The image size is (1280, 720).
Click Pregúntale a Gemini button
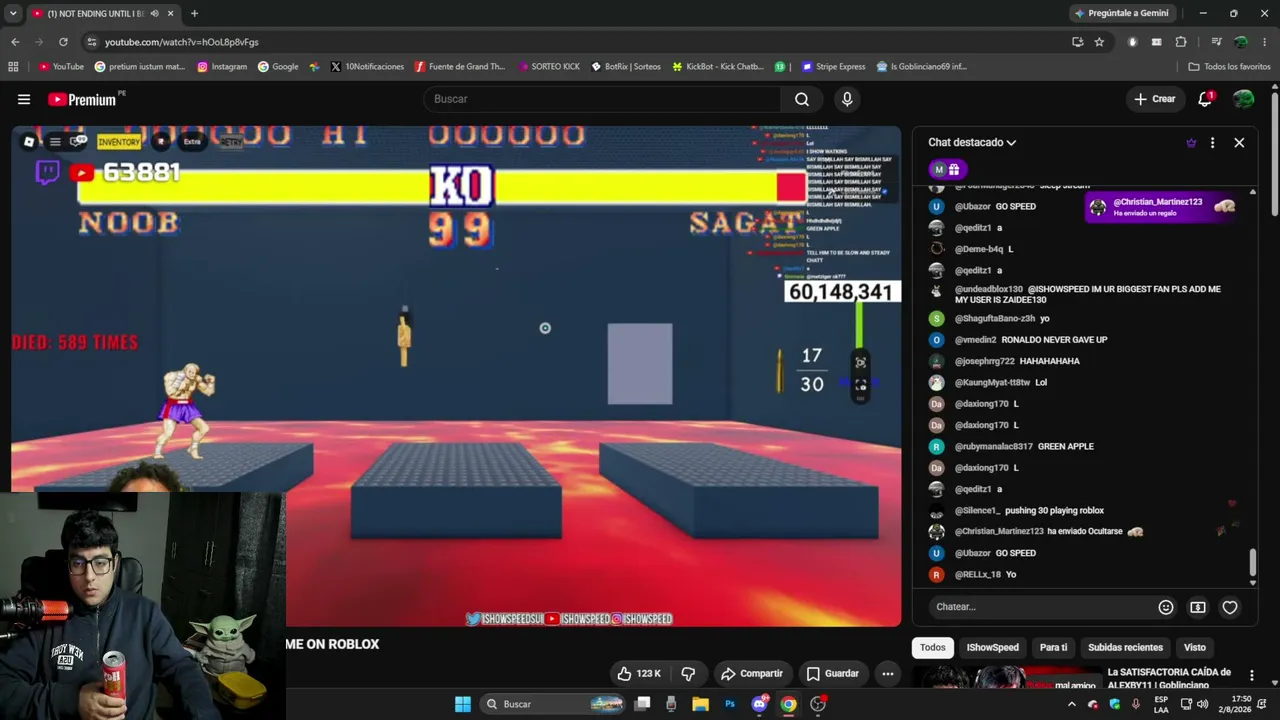[1121, 14]
